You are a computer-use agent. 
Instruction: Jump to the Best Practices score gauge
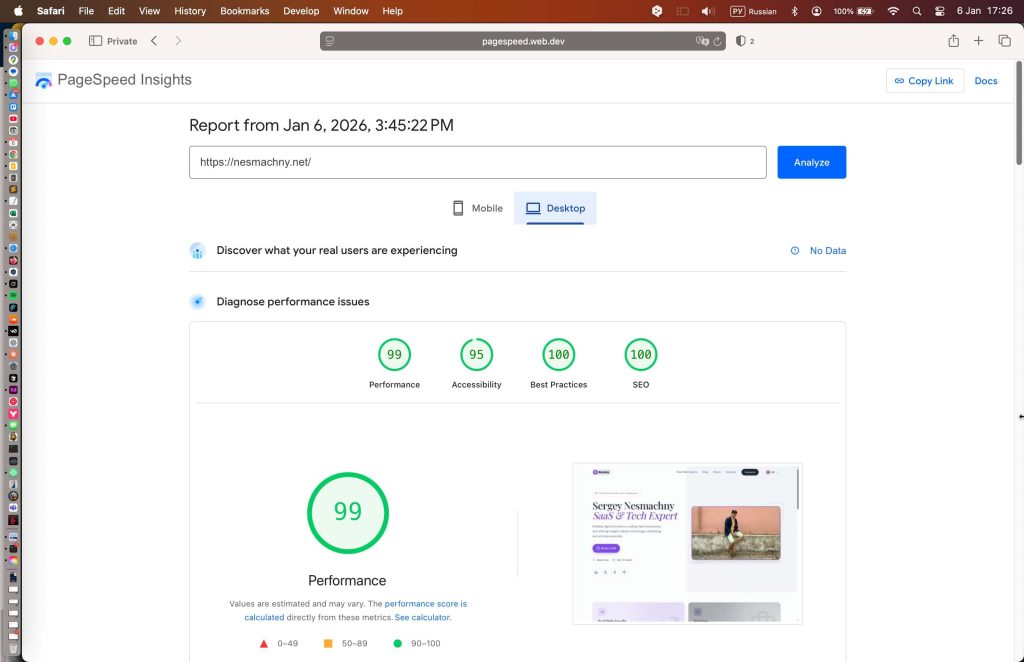coord(558,355)
